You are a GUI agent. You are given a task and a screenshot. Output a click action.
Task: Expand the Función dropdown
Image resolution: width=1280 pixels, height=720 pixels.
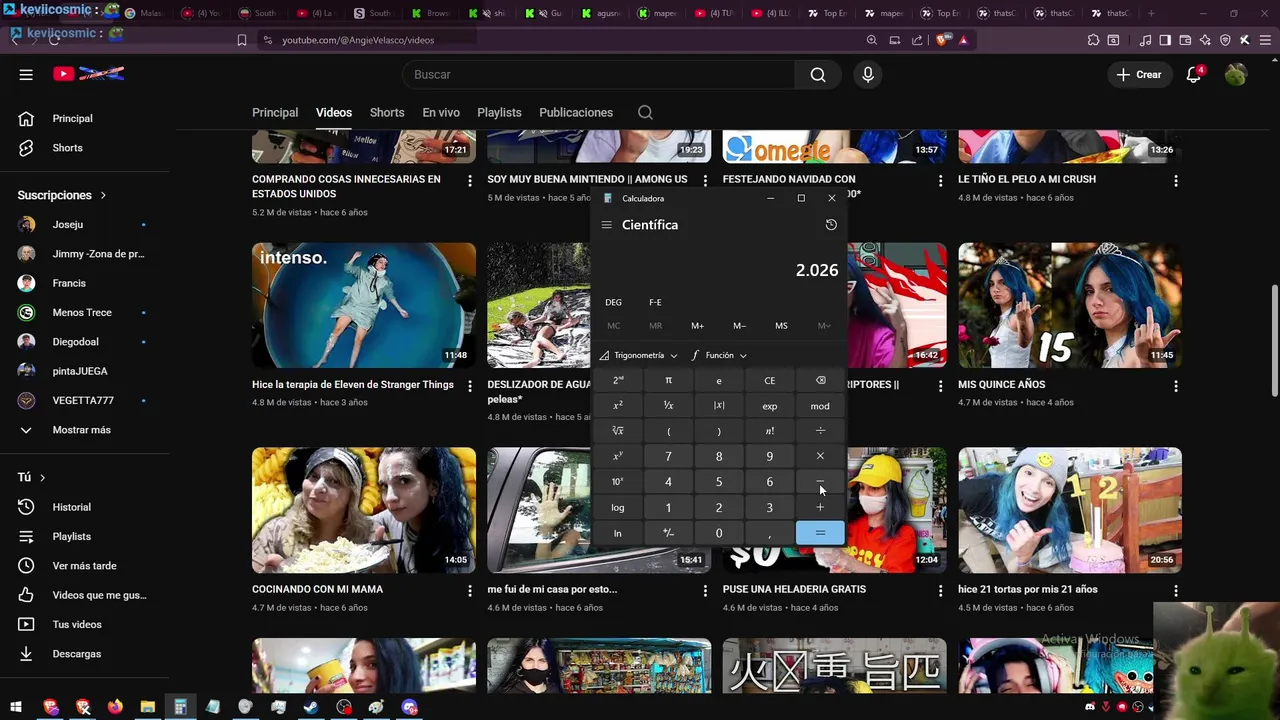(719, 355)
